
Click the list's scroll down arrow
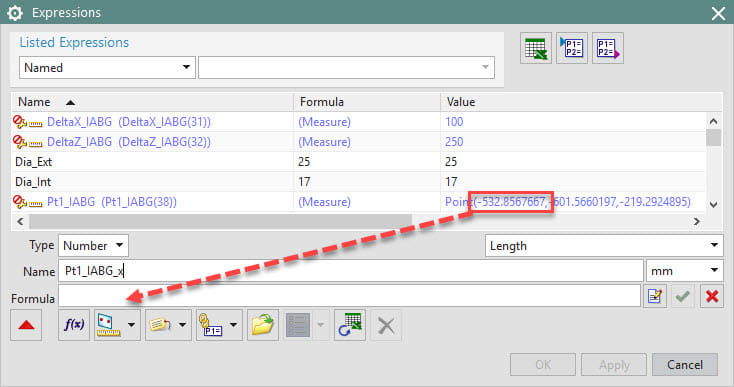(x=713, y=204)
